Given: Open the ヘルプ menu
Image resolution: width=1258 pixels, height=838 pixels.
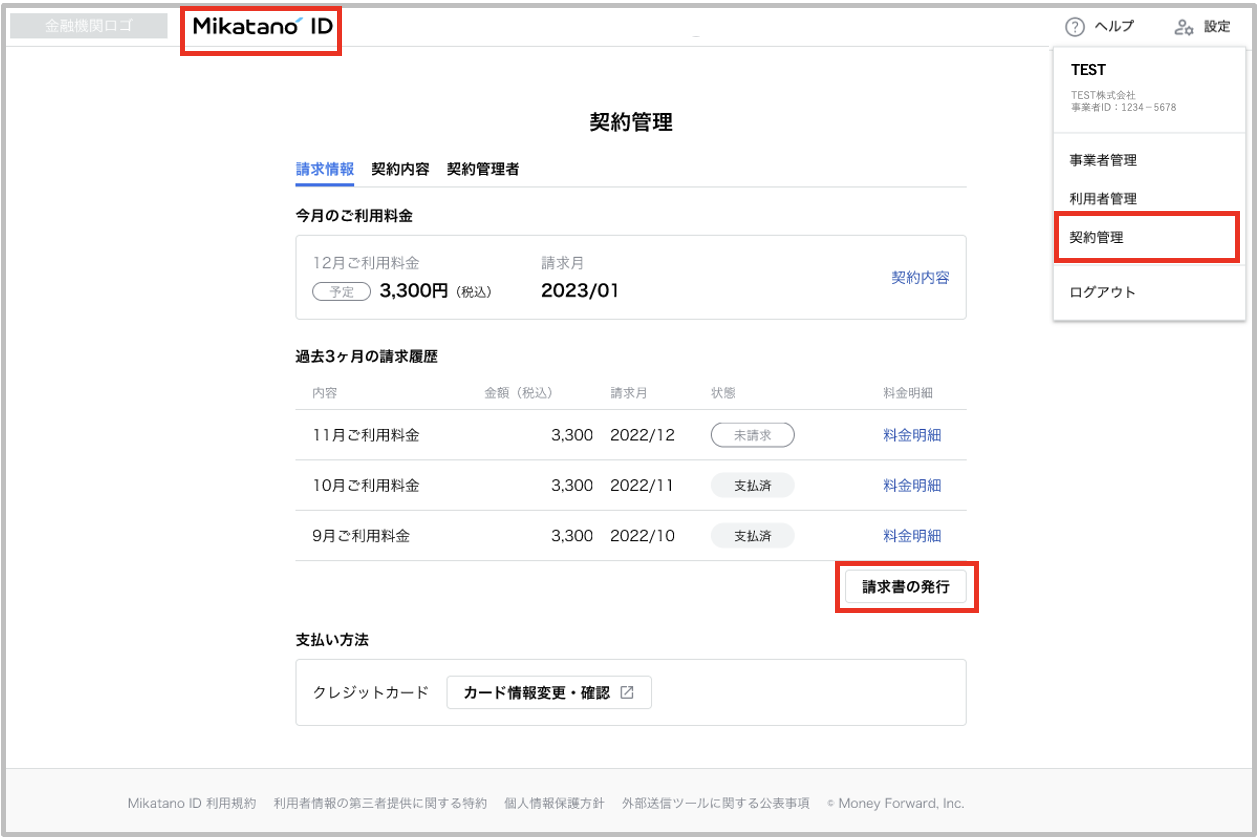Looking at the screenshot, I should pyautogui.click(x=1100, y=27).
